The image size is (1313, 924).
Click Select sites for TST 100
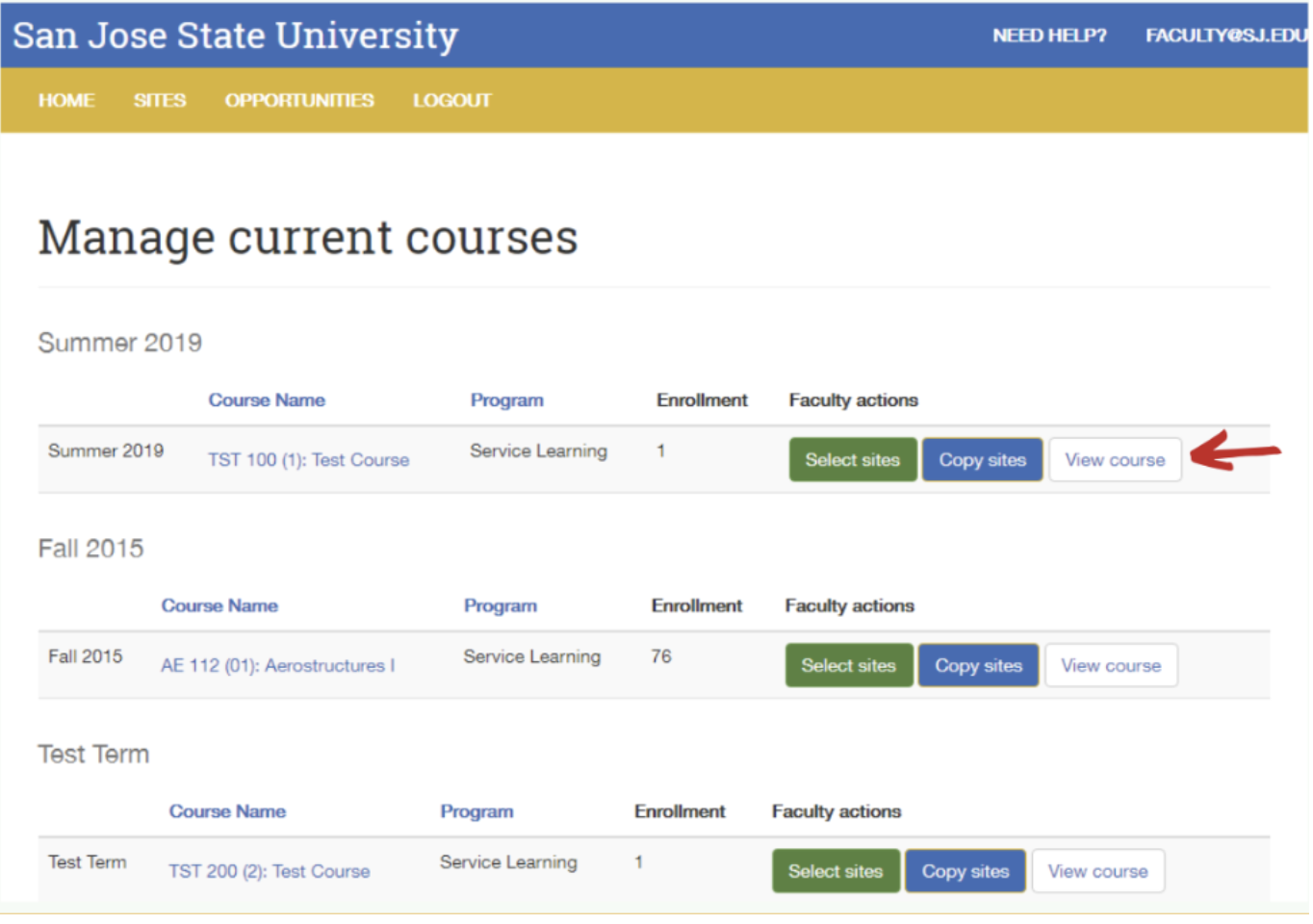pos(852,459)
